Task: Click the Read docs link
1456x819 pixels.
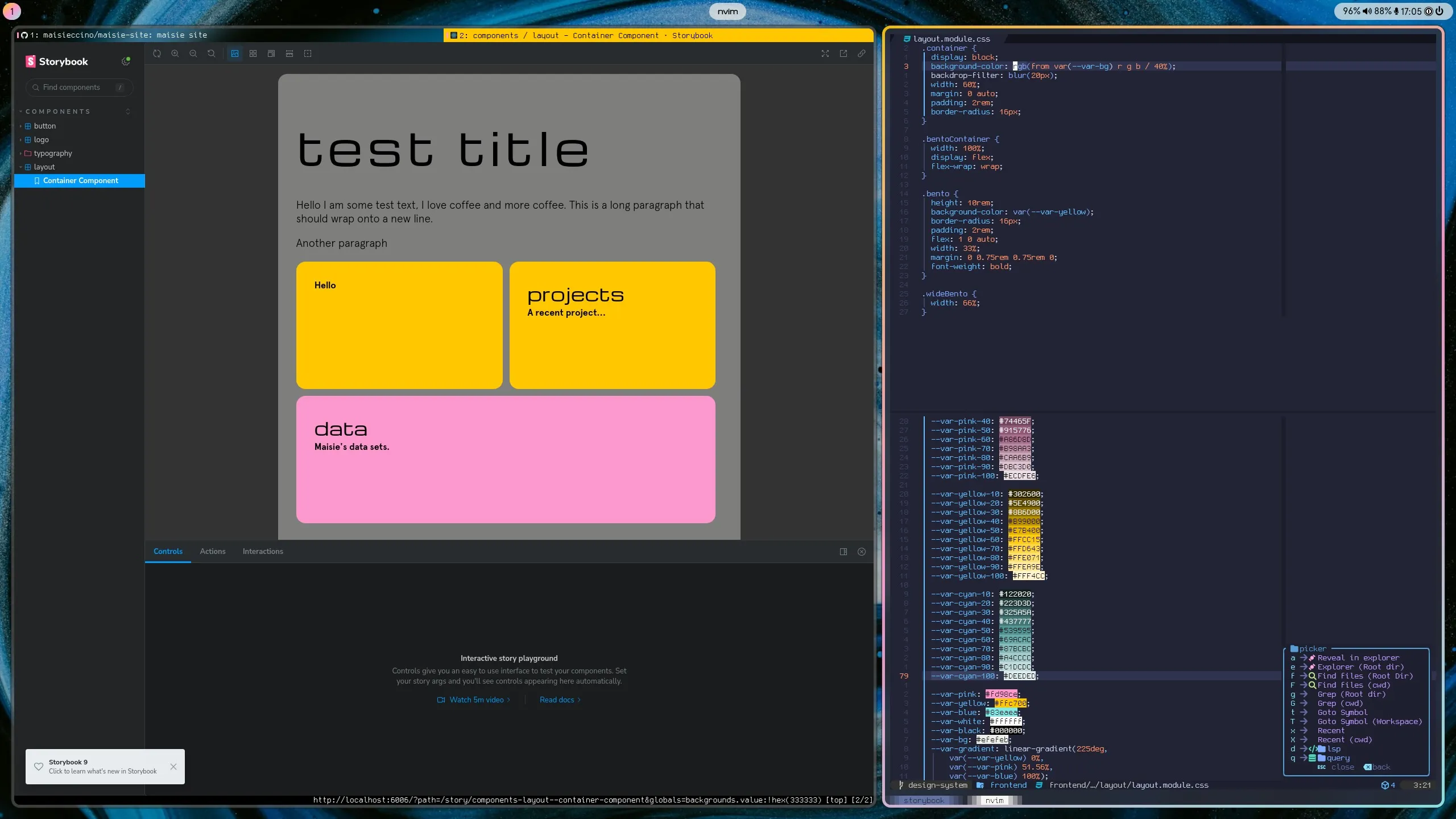Action: tap(560, 700)
